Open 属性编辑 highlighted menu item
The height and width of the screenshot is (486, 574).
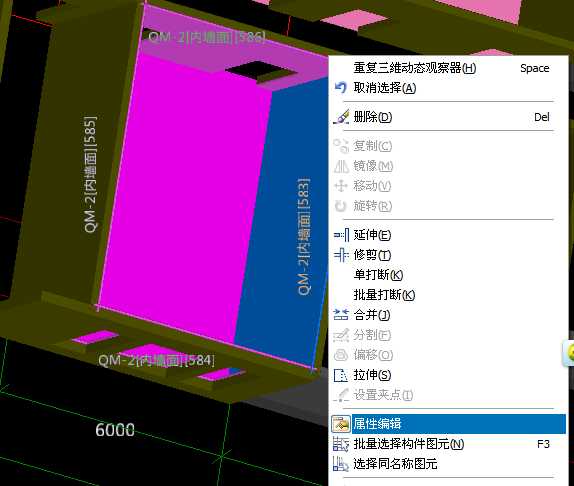(x=448, y=424)
